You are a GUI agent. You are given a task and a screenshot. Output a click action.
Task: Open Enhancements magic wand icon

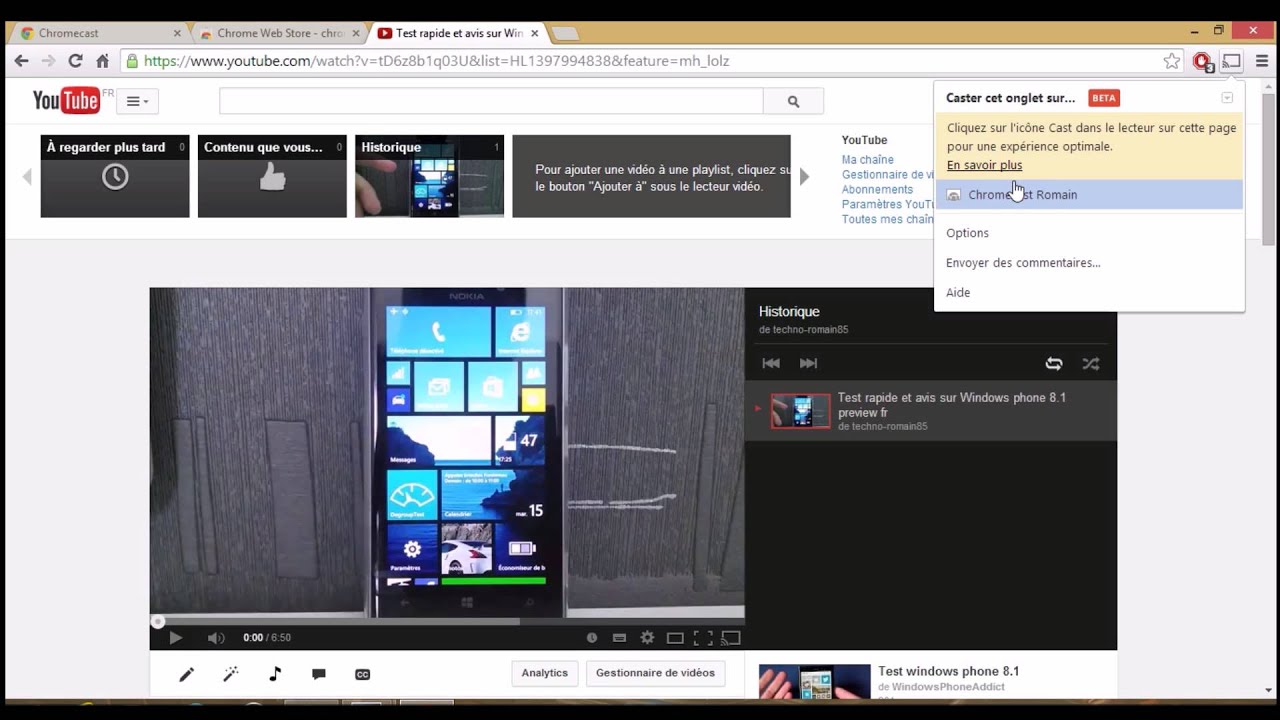click(231, 674)
